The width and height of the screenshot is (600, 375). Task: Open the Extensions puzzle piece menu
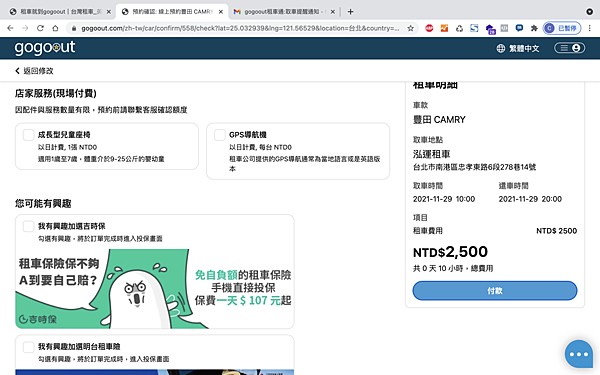pyautogui.click(x=534, y=28)
